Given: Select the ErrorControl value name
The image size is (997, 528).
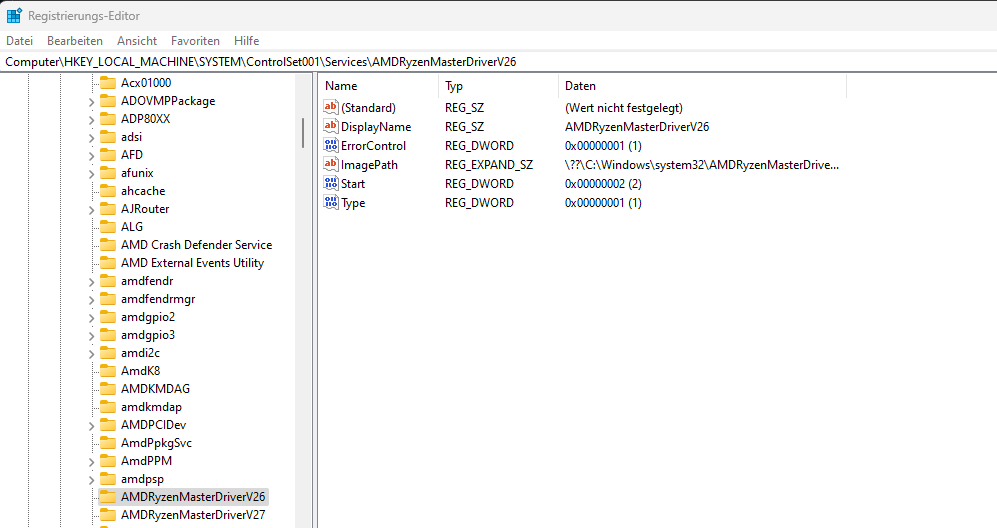Looking at the screenshot, I should pos(373,146).
